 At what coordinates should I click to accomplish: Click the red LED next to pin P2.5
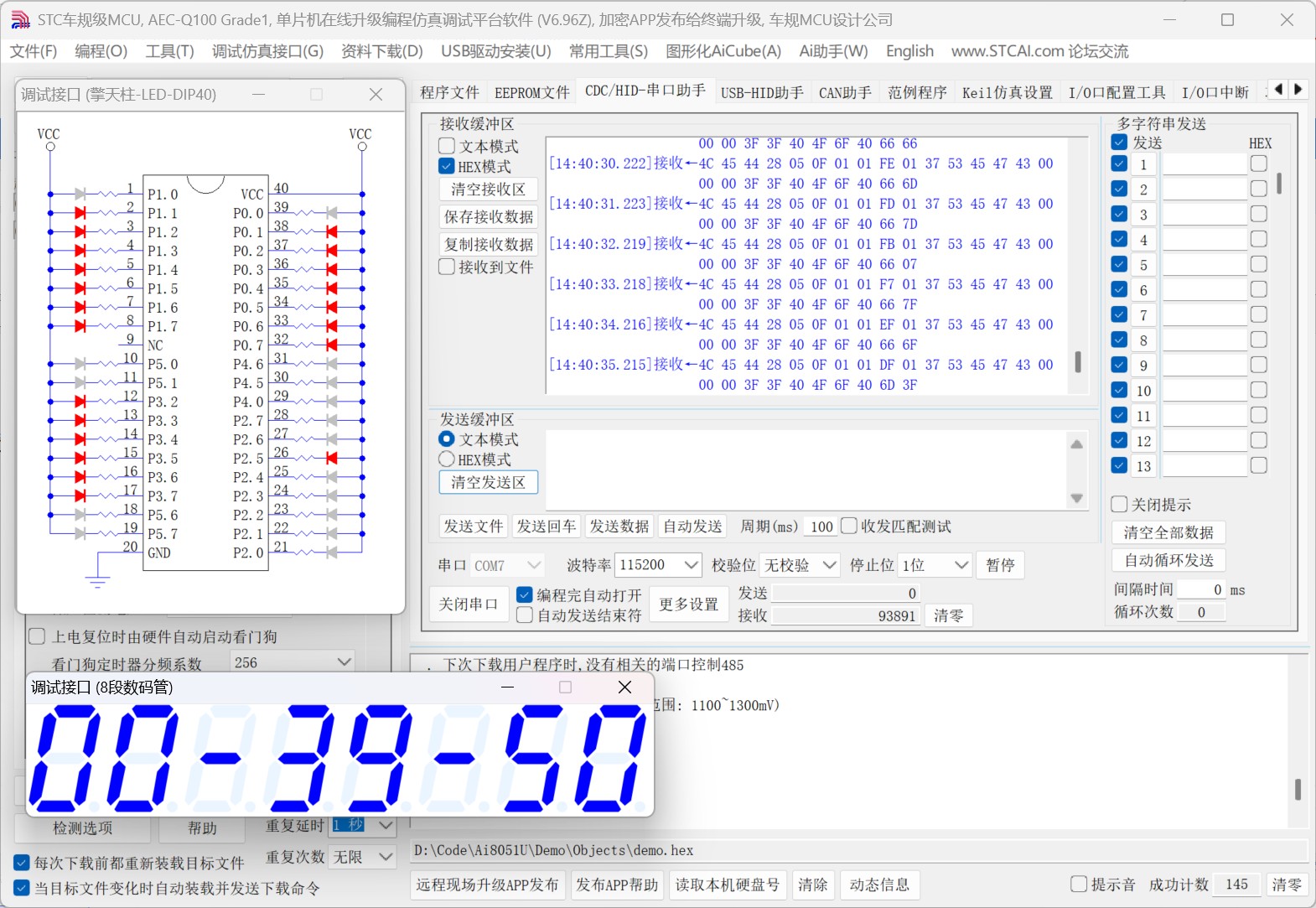pyautogui.click(x=331, y=458)
